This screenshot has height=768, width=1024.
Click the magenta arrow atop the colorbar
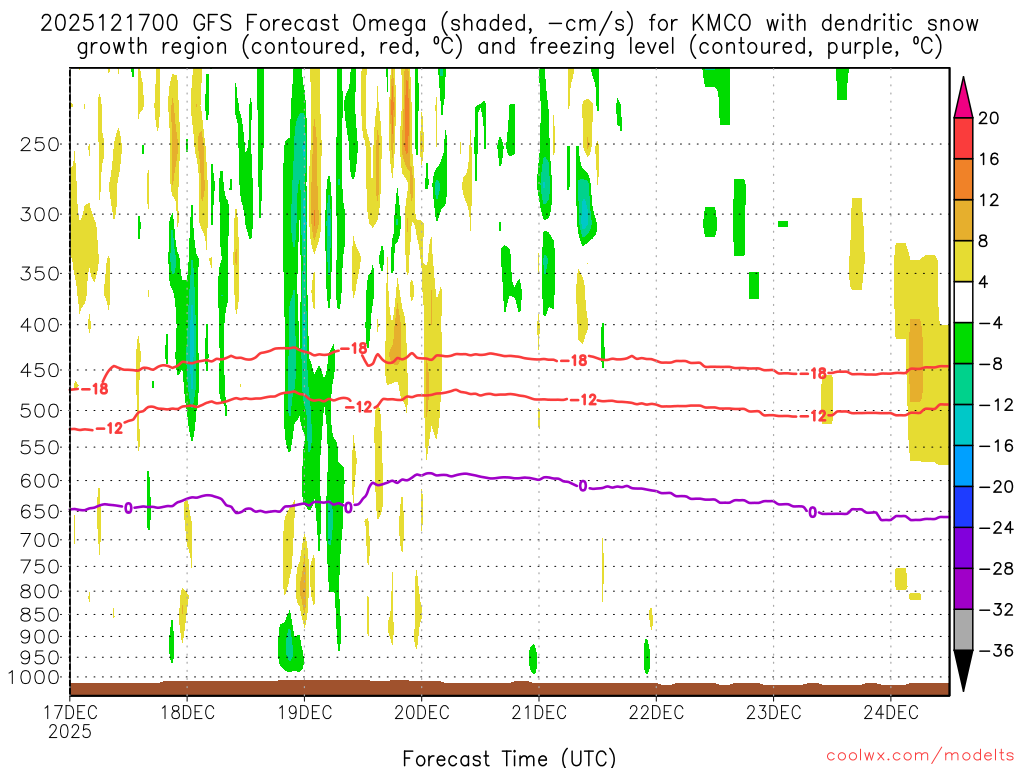point(963,99)
